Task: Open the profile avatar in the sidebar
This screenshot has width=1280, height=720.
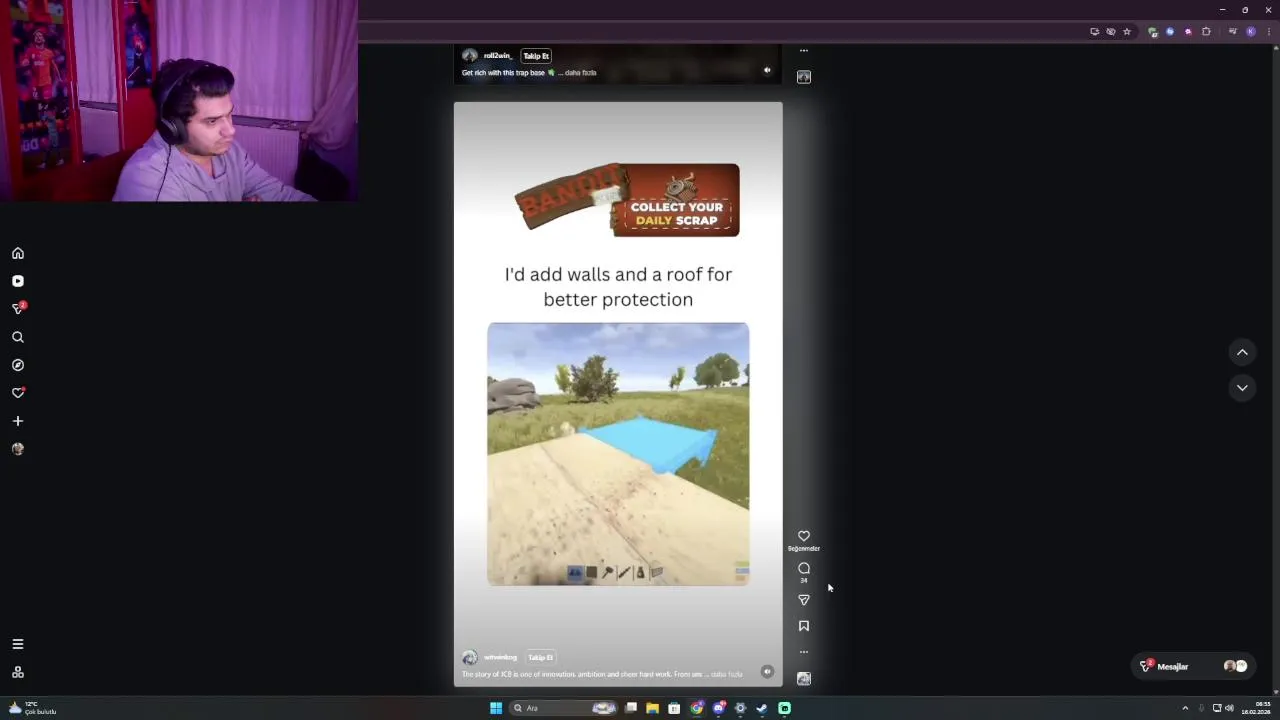Action: coord(18,449)
